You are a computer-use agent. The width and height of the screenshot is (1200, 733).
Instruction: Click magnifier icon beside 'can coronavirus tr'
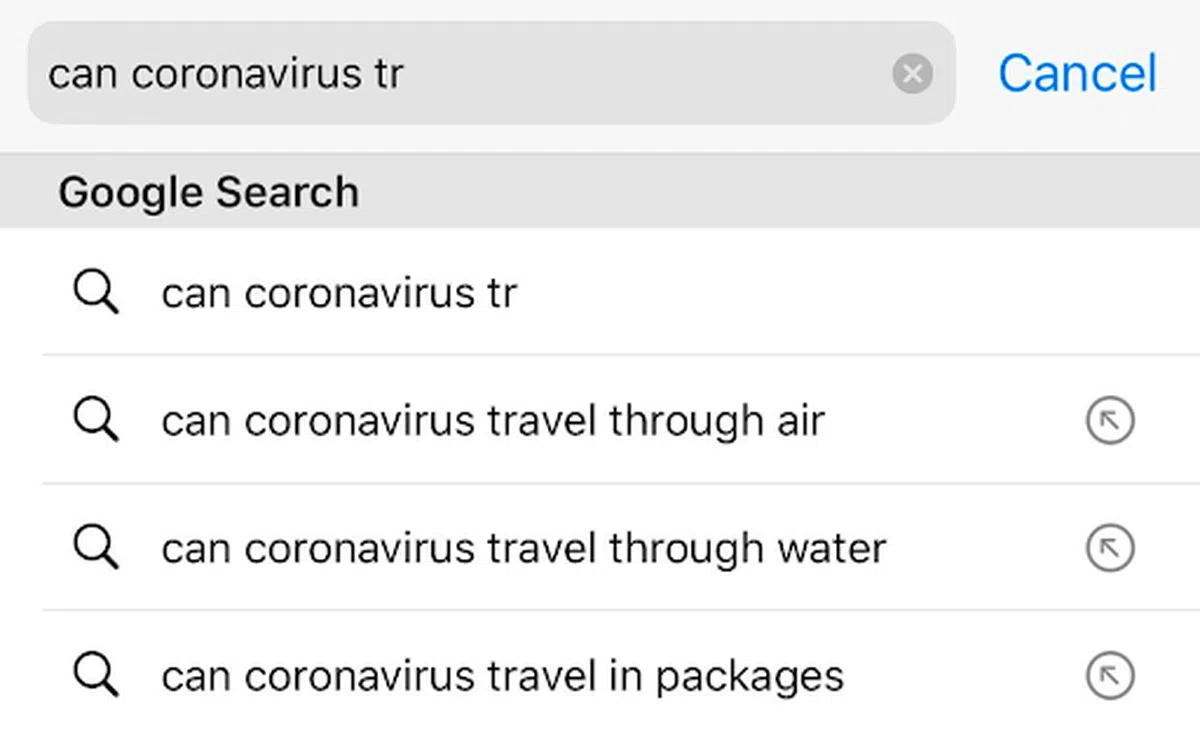96,293
